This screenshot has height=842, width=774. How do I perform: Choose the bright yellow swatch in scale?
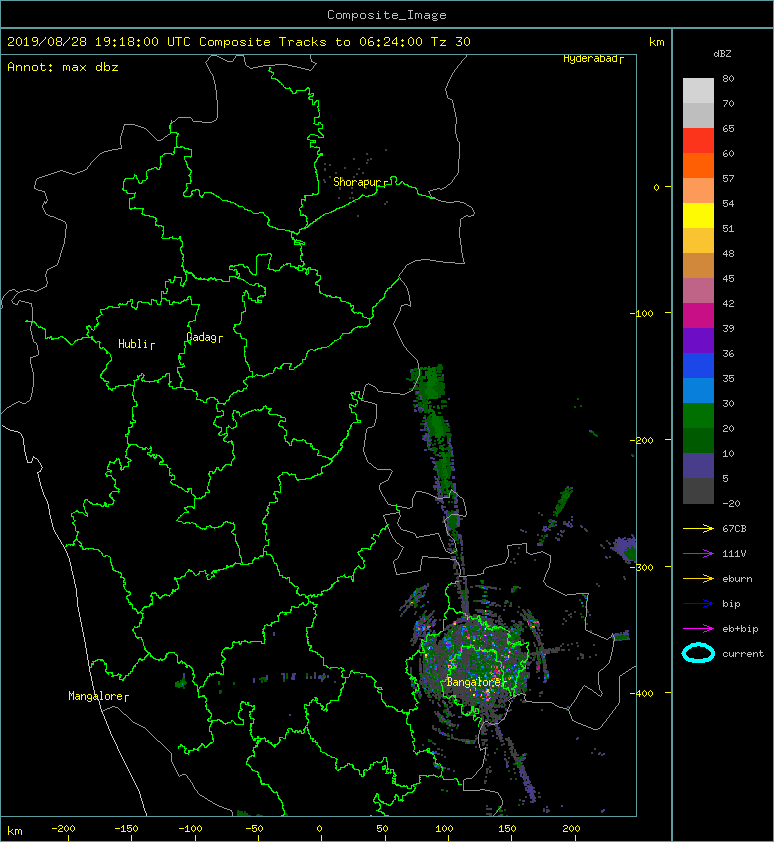click(x=698, y=215)
